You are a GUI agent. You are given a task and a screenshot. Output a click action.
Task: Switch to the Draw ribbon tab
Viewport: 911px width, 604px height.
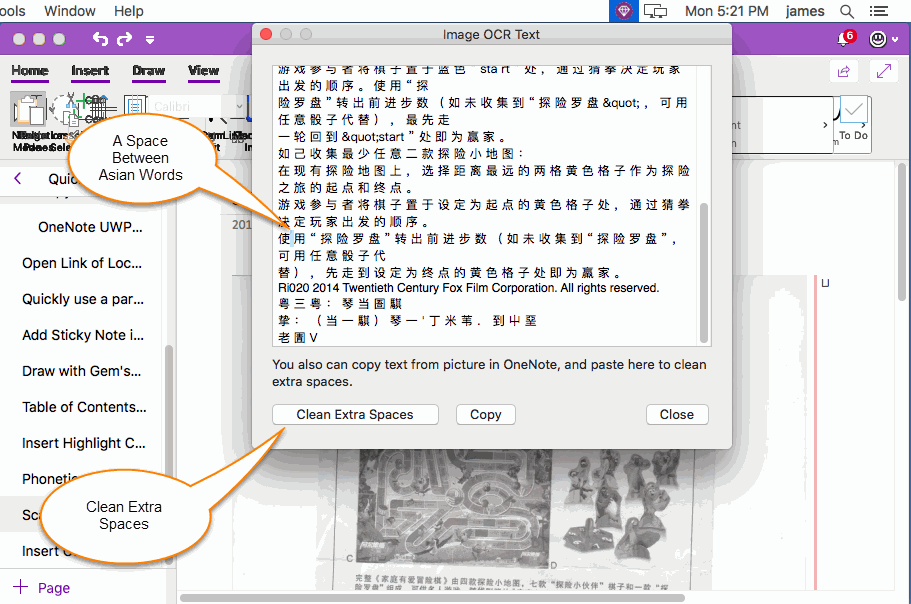[149, 71]
